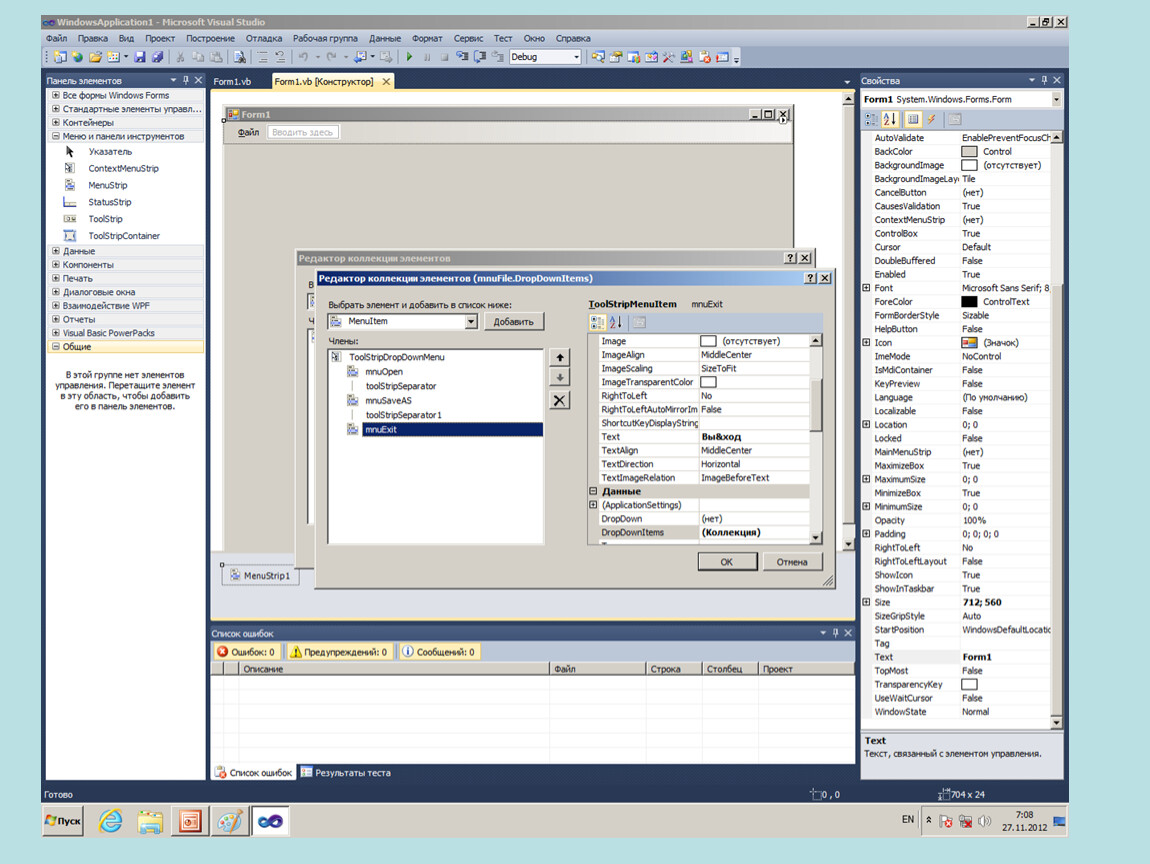The width and height of the screenshot is (1150, 864).
Task: Click the ForeColor black swatch
Action: (969, 301)
